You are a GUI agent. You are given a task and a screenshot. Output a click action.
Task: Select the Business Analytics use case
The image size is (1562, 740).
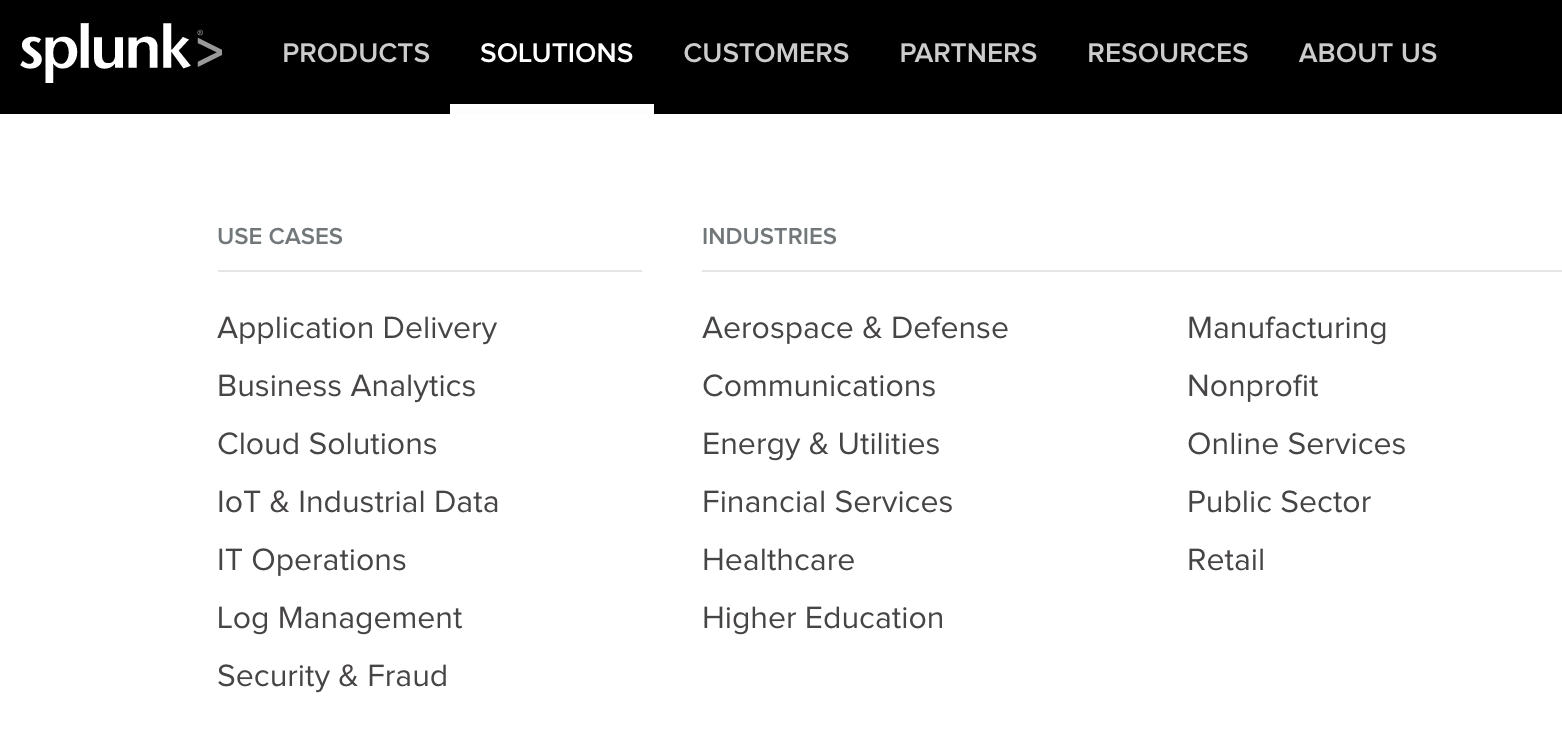click(346, 385)
